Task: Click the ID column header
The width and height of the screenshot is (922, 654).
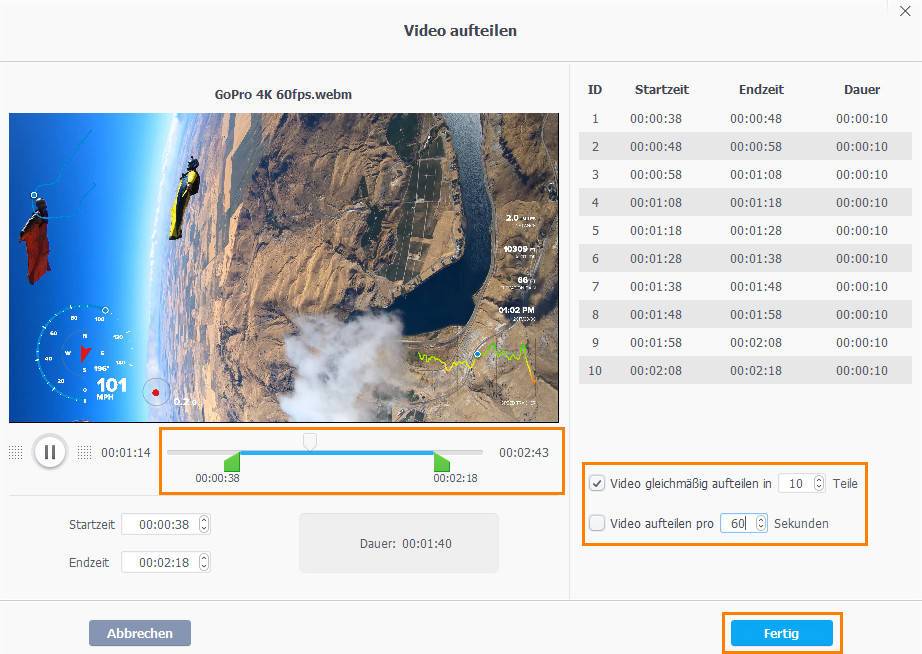Action: (x=594, y=89)
